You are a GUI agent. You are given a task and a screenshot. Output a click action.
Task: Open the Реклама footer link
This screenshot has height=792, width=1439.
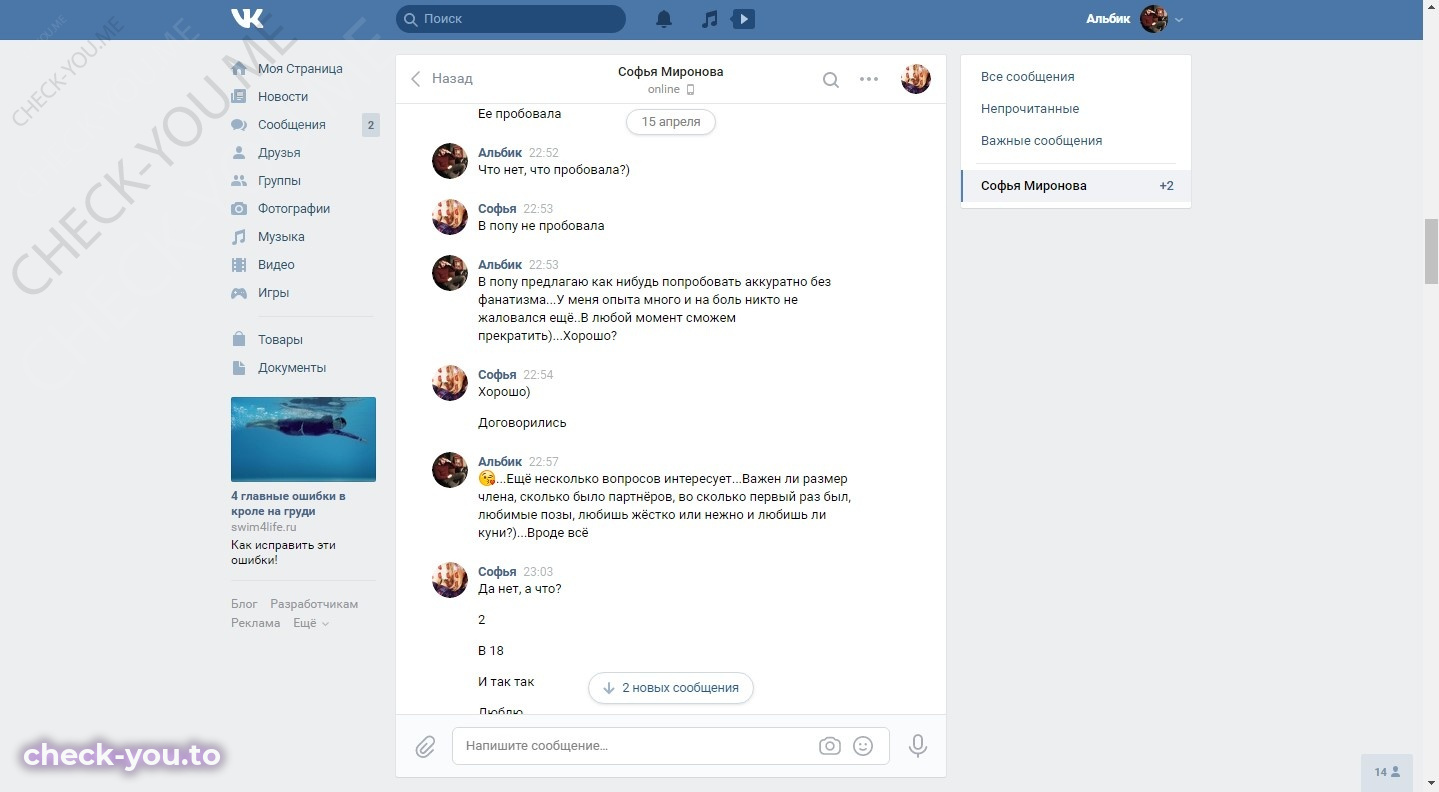(256, 623)
